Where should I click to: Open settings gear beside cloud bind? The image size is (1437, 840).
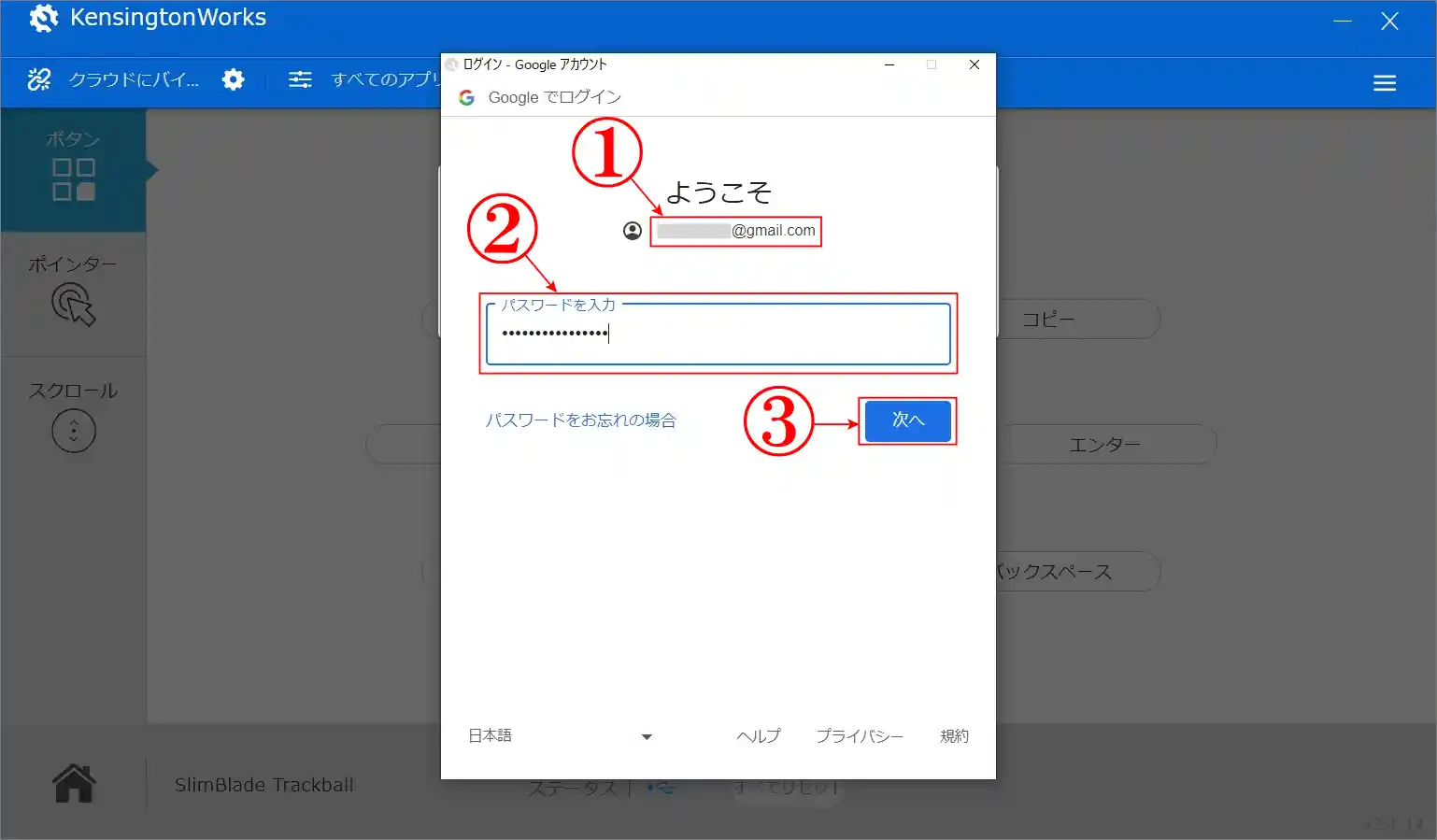pos(234,80)
